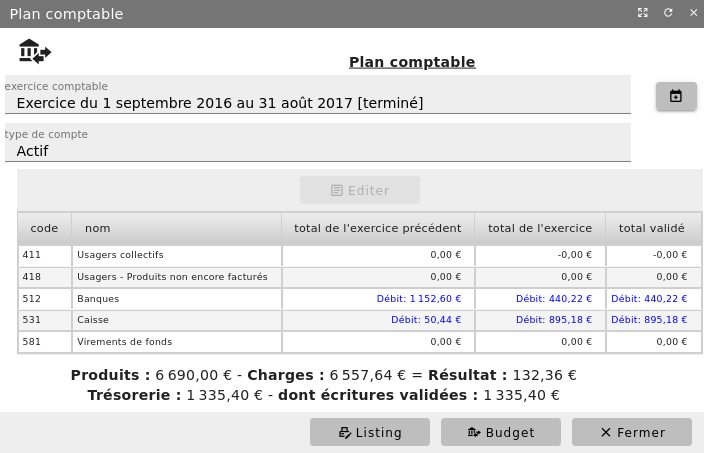Select the 531 Caisse account row
This screenshot has height=453, width=704.
176,320
